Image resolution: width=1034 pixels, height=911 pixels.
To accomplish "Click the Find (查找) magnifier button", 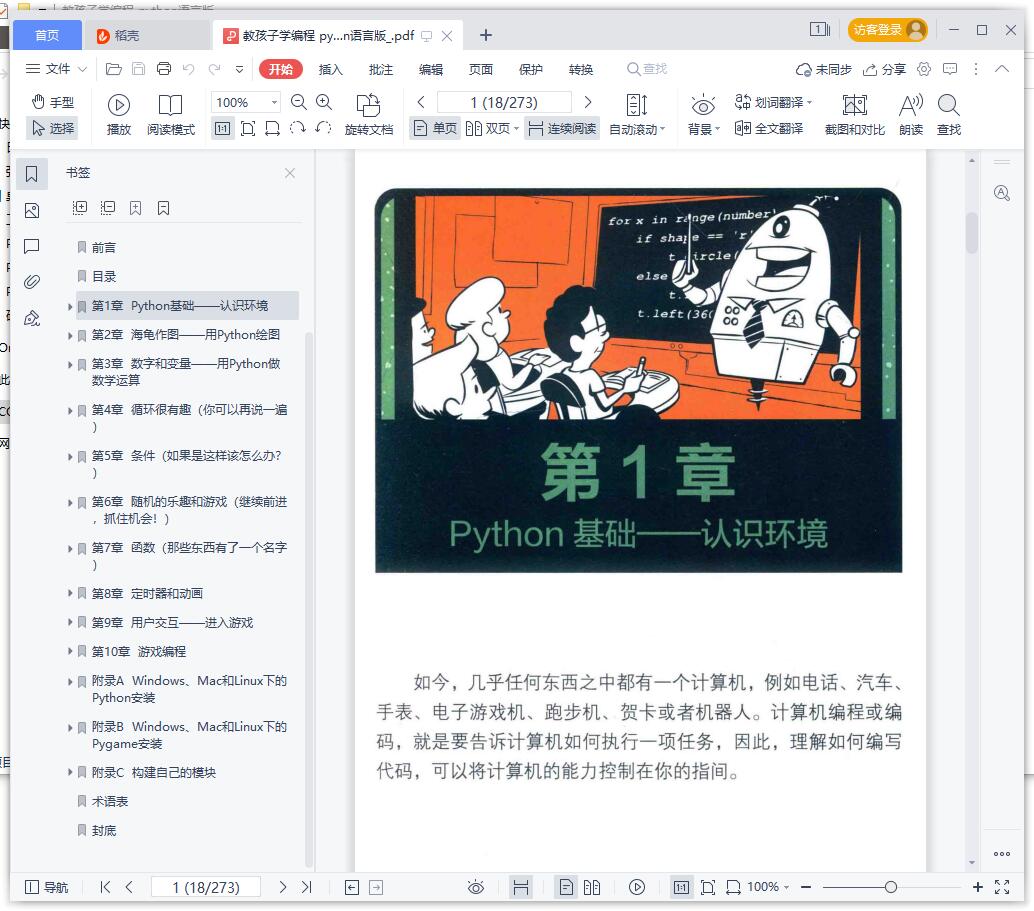I will pyautogui.click(x=949, y=114).
